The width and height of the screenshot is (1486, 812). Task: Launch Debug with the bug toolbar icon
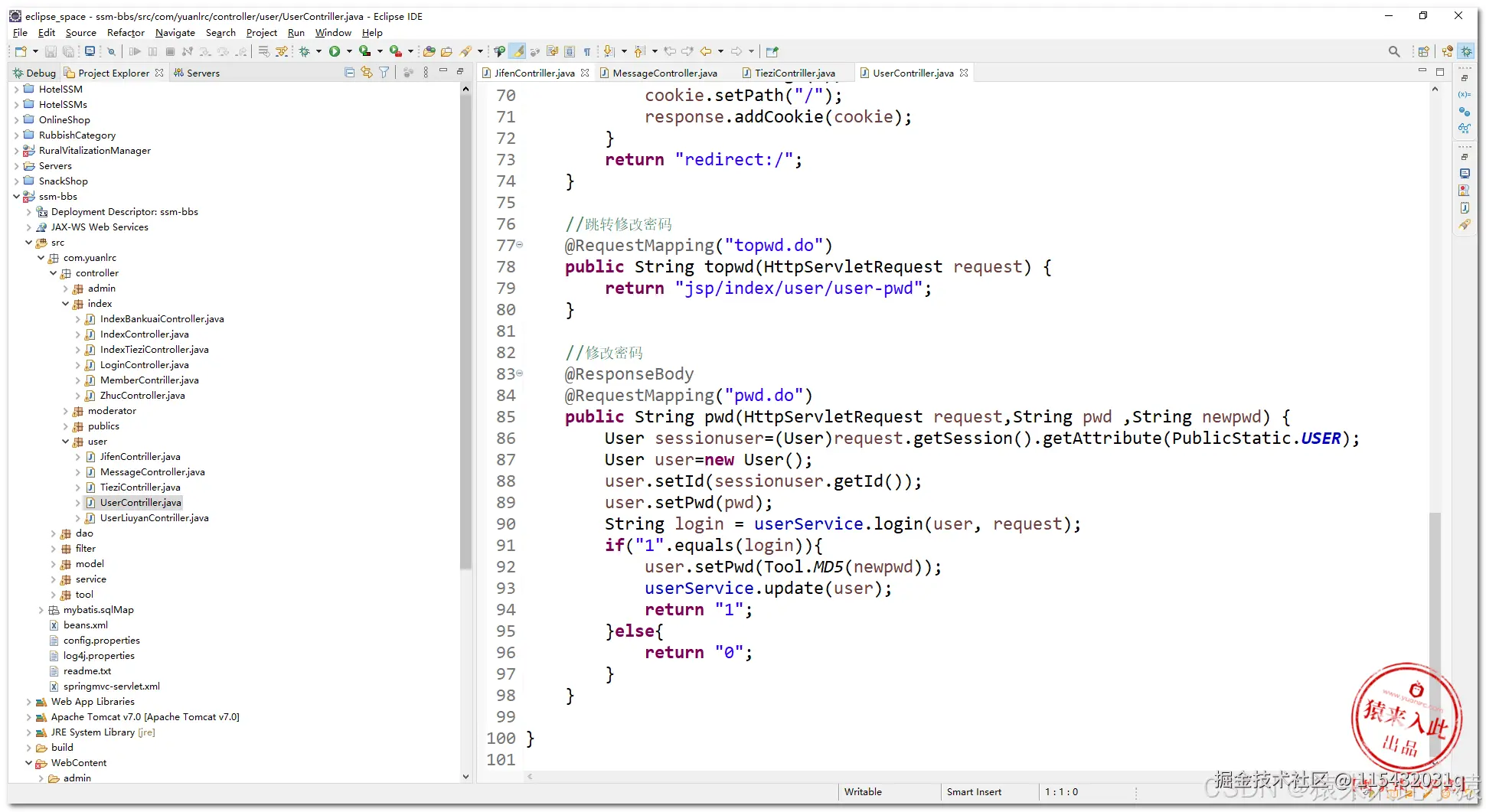(304, 51)
